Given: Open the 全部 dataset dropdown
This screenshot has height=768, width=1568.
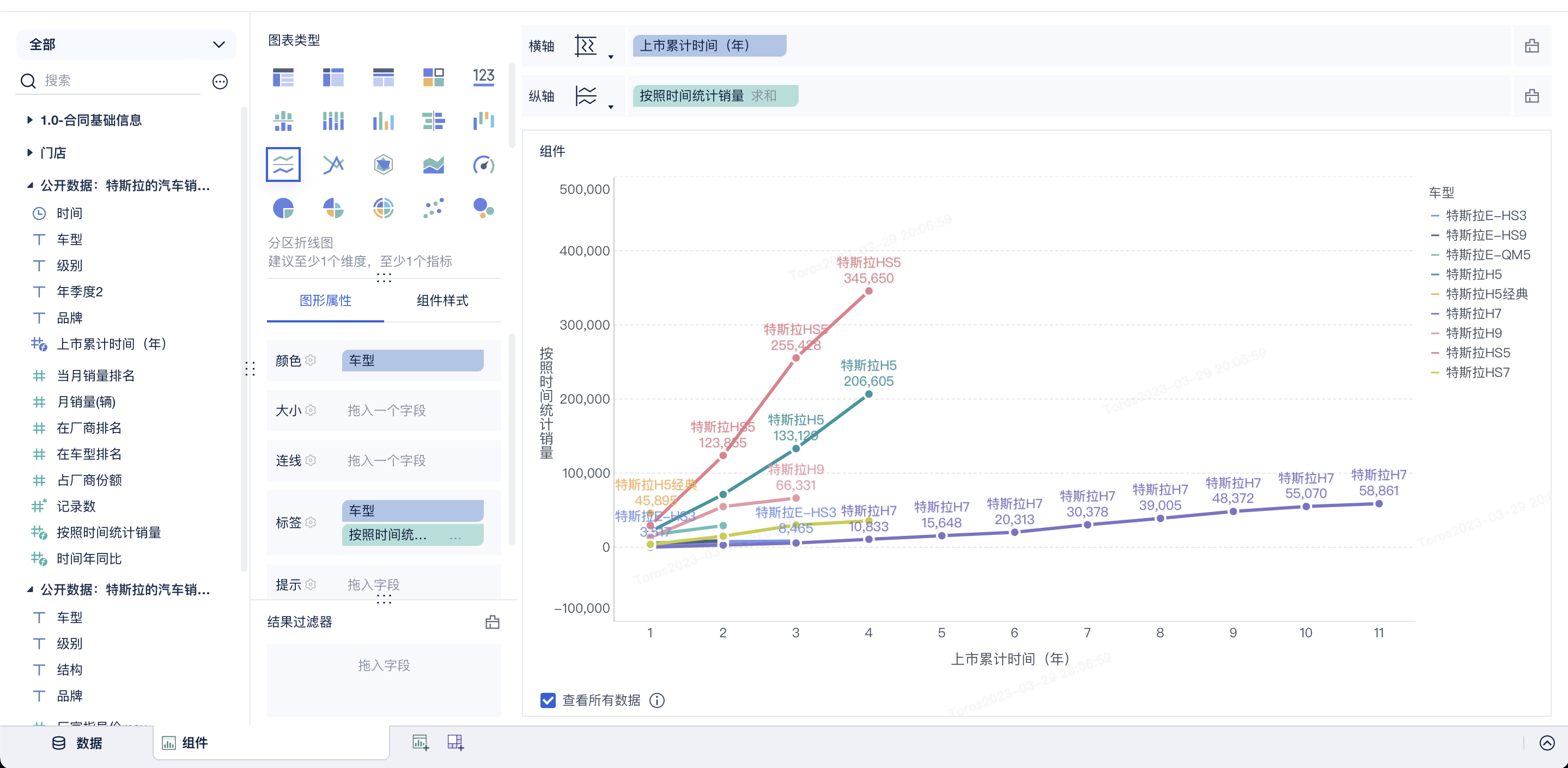Looking at the screenshot, I should coord(126,45).
